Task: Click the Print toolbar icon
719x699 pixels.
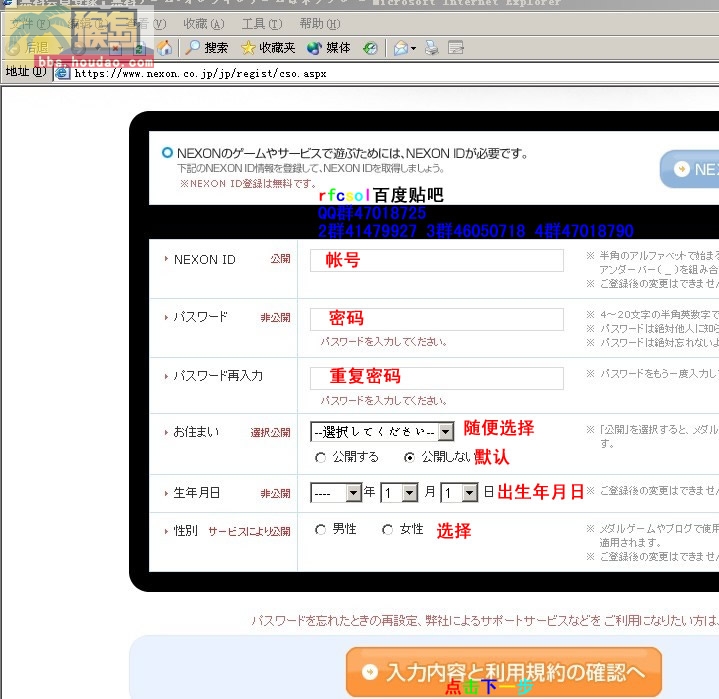Action: (431, 48)
